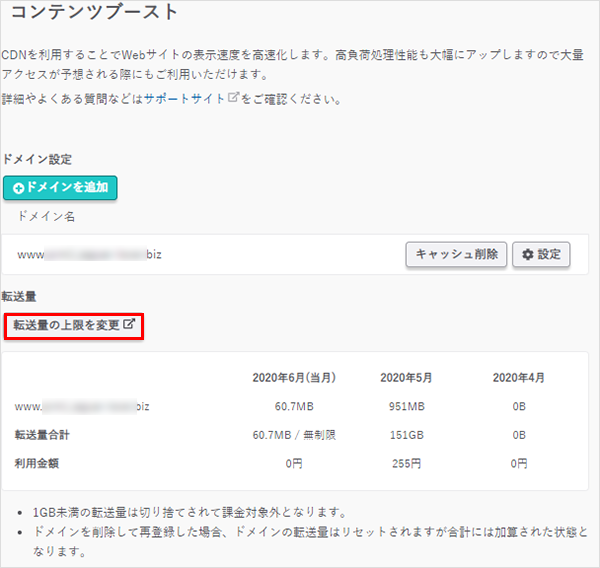Click plus icon on ドメインを追加 button
600x568 pixels.
18,188
